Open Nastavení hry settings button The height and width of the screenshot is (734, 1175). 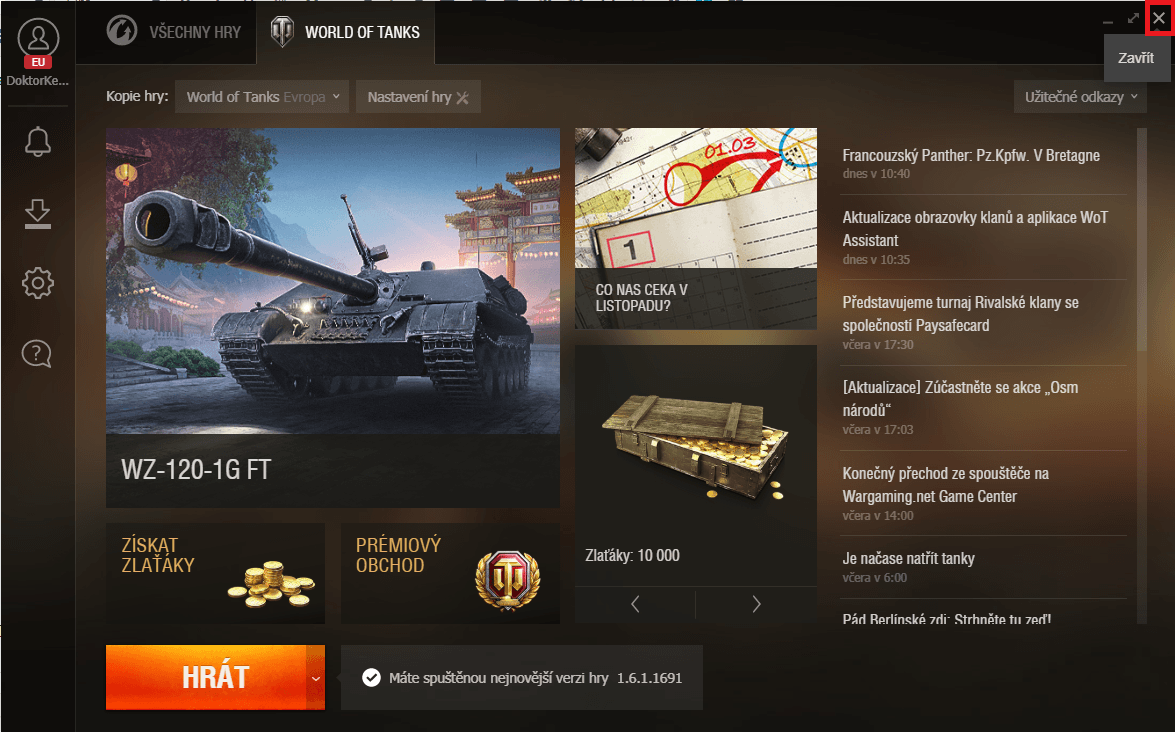pos(418,97)
